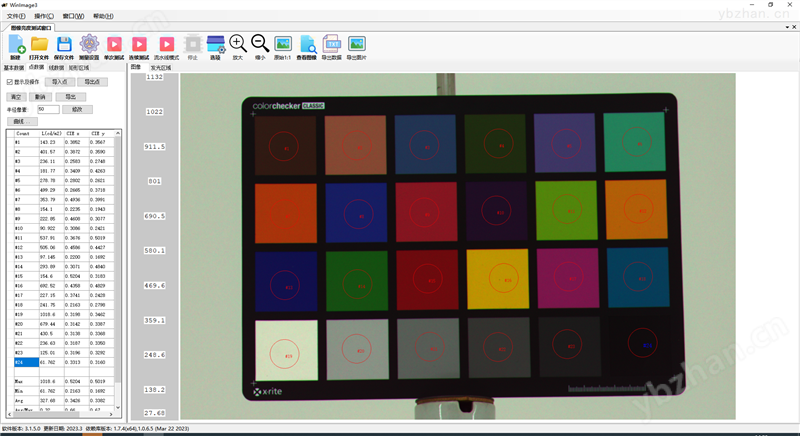Select the 发光区域 tab
This screenshot has width=800, height=436.
pyautogui.click(x=161, y=67)
